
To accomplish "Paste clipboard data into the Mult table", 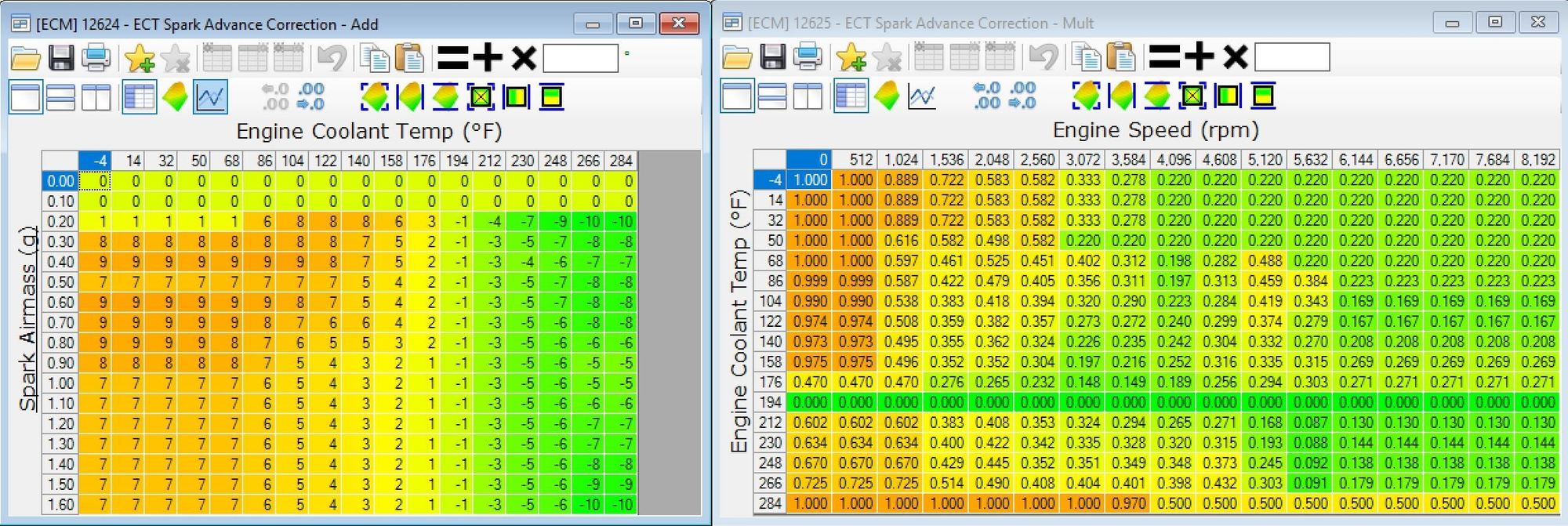I will (x=1121, y=57).
